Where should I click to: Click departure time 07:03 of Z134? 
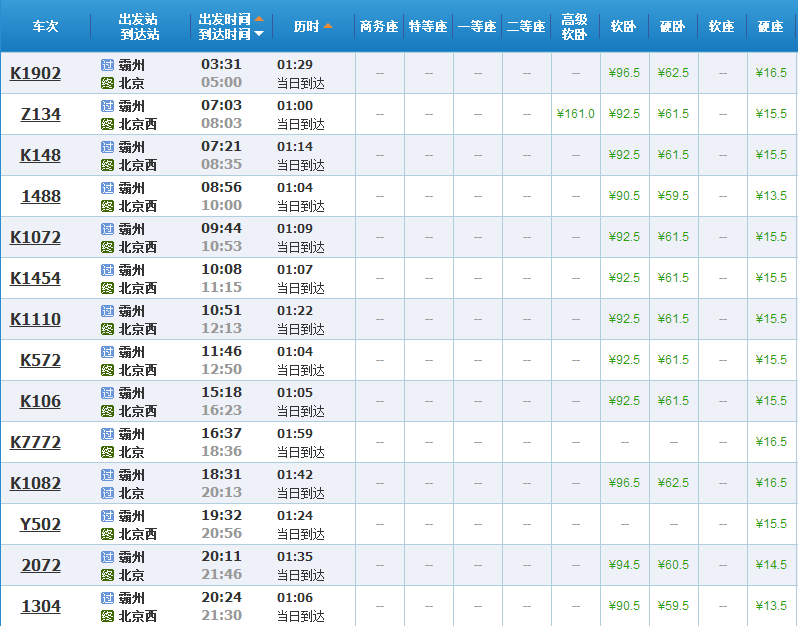pyautogui.click(x=221, y=105)
